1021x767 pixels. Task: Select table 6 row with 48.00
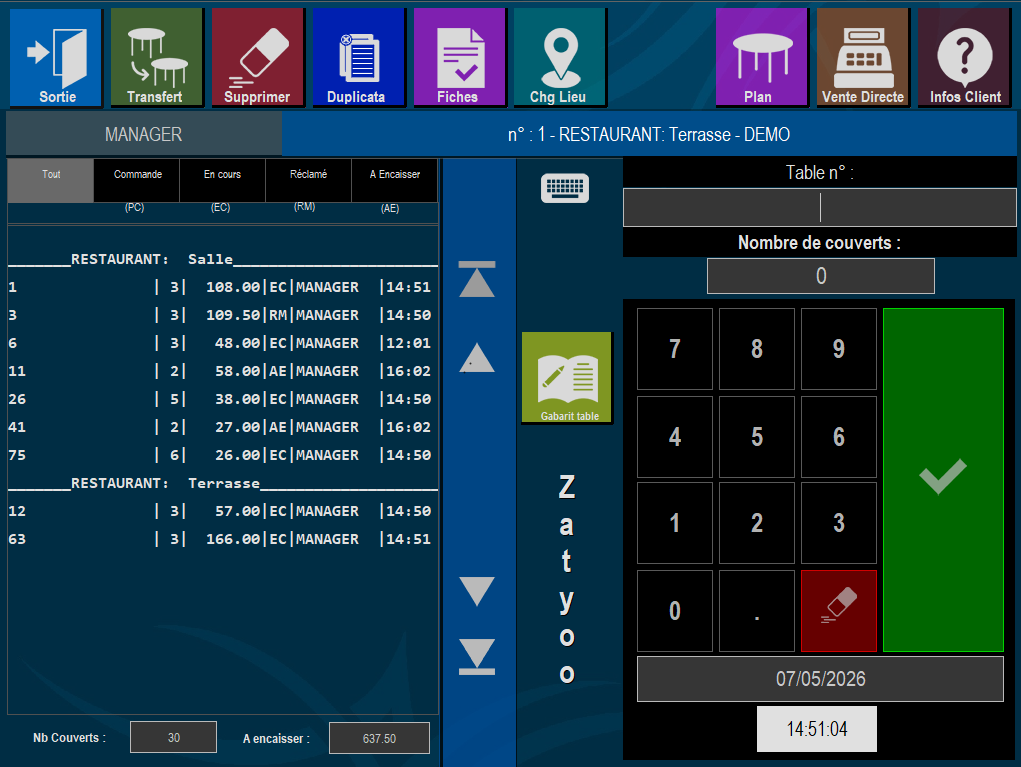pos(222,343)
